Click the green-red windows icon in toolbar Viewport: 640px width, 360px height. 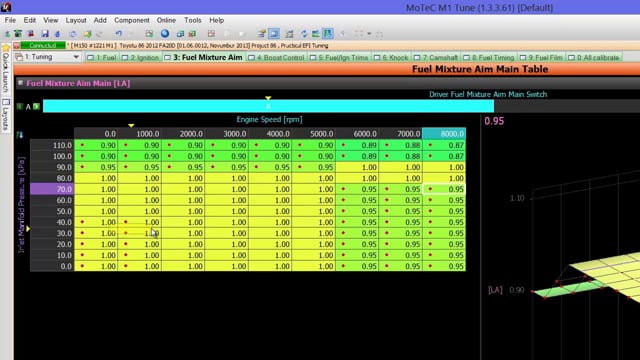click(x=192, y=34)
